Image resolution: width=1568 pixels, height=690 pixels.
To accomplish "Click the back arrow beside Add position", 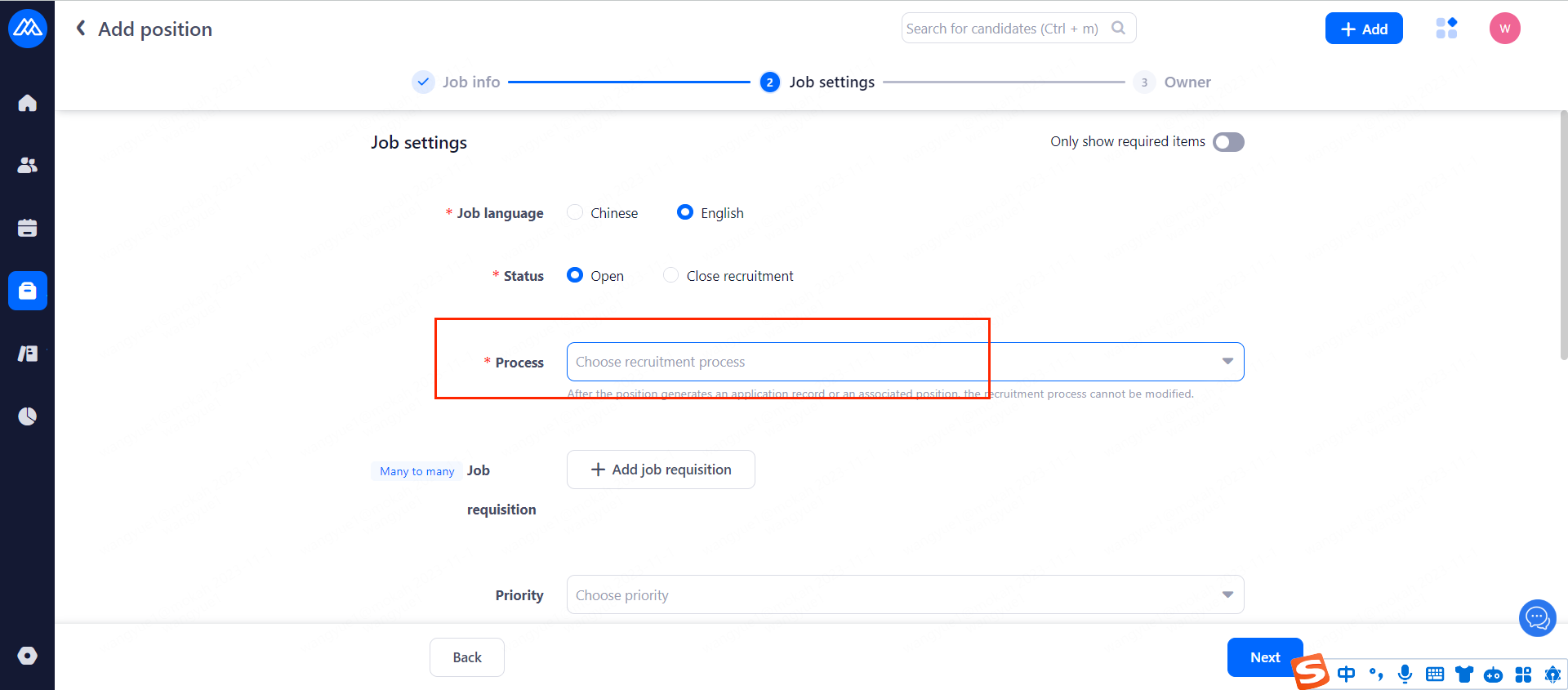I will pos(81,29).
